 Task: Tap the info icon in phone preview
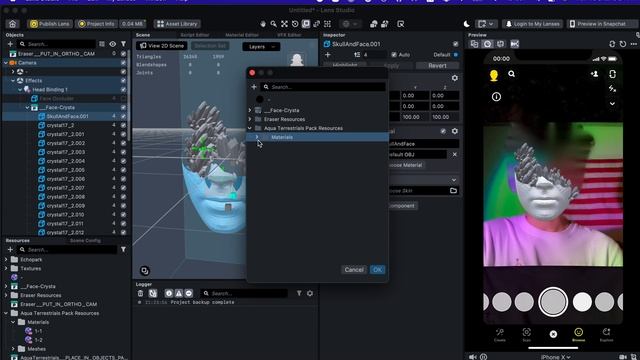point(496,97)
